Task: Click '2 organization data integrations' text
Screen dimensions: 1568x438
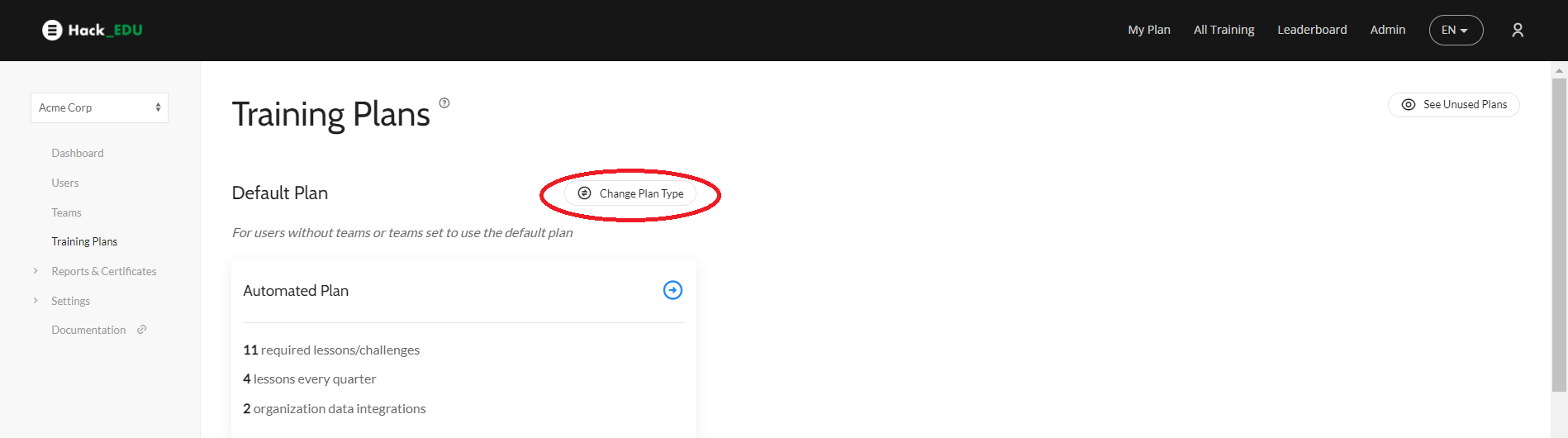Action: coord(335,409)
